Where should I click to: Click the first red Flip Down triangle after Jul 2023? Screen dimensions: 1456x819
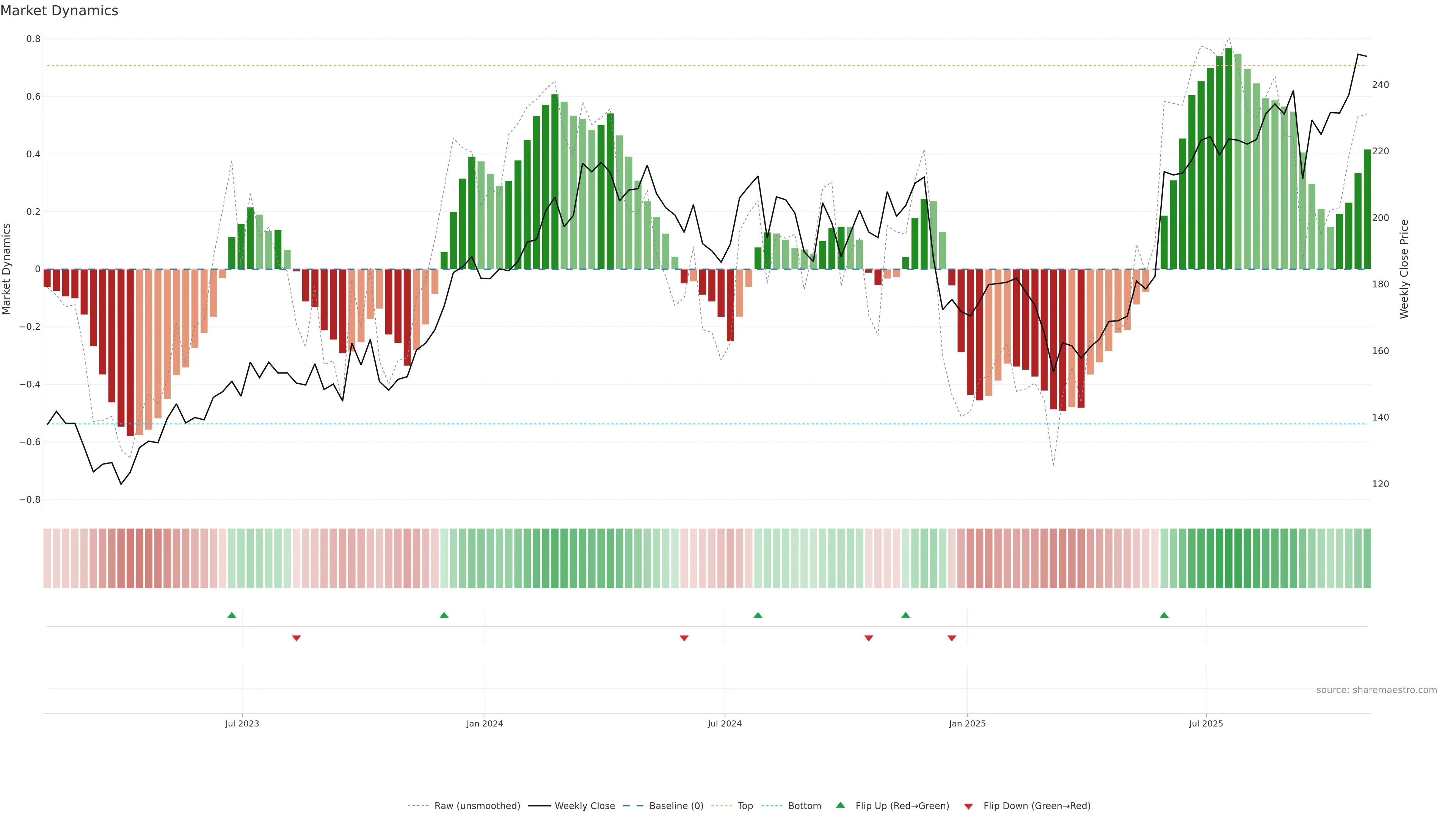click(x=296, y=638)
